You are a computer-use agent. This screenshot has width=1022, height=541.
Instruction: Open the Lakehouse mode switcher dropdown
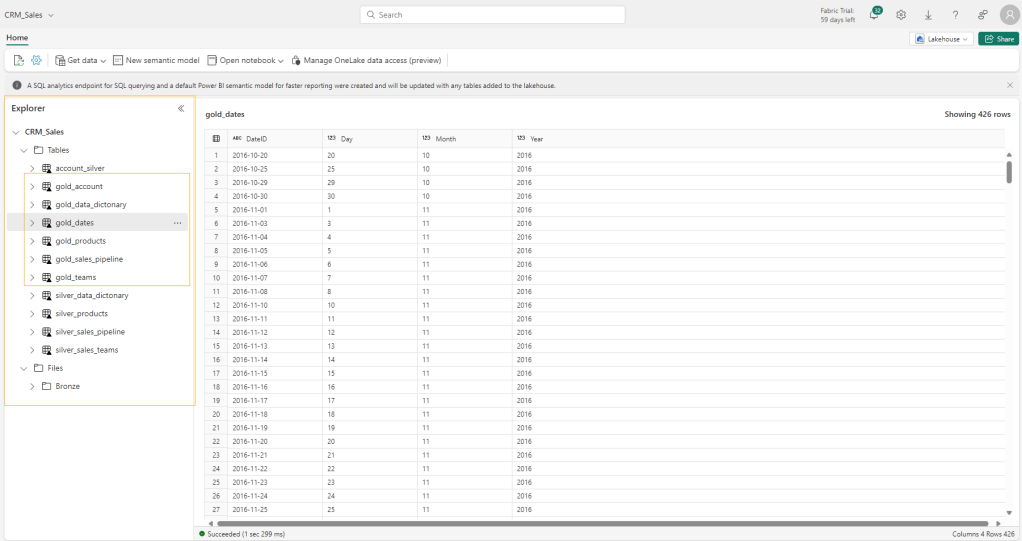tap(941, 39)
